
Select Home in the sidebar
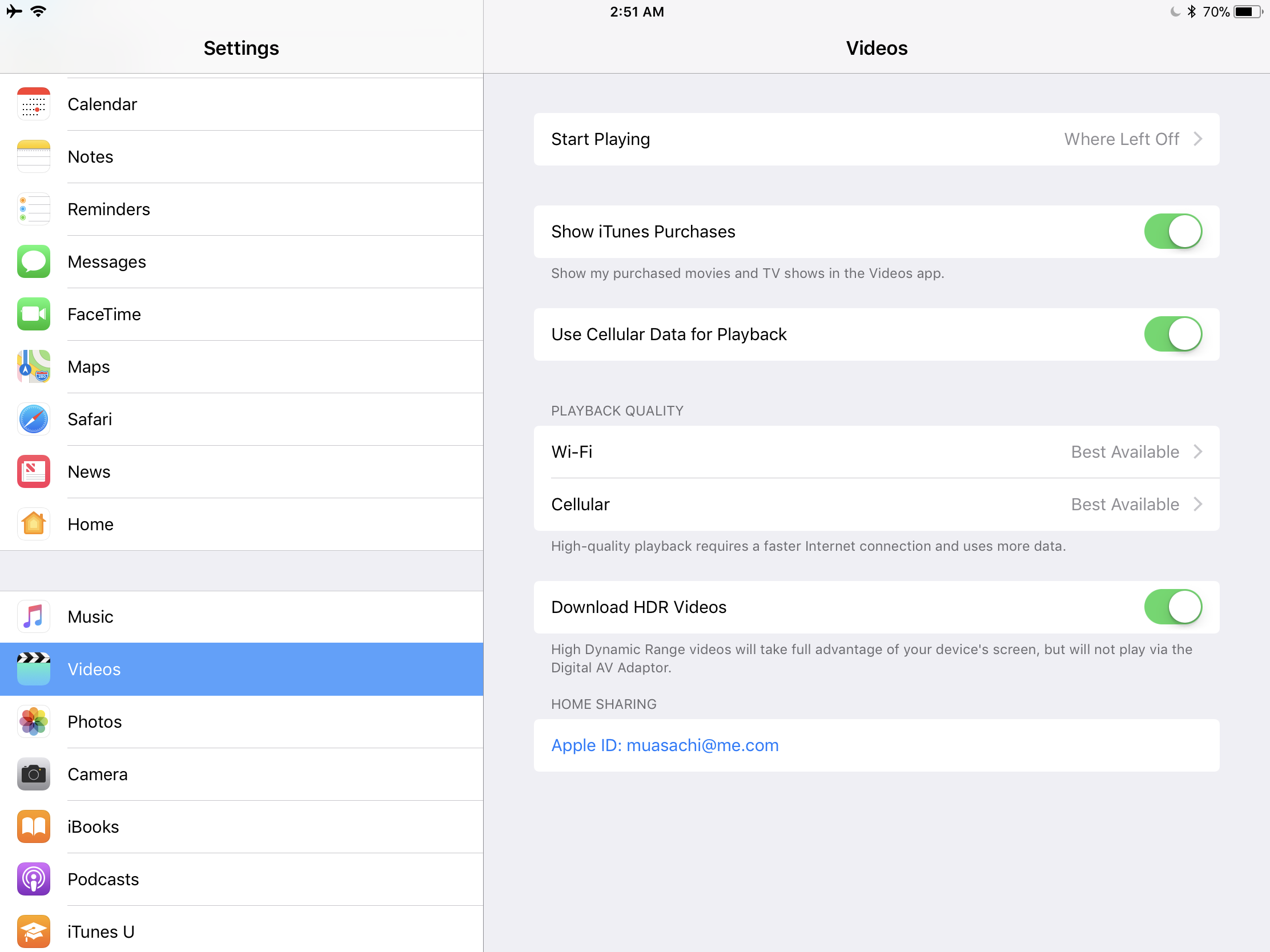[241, 524]
